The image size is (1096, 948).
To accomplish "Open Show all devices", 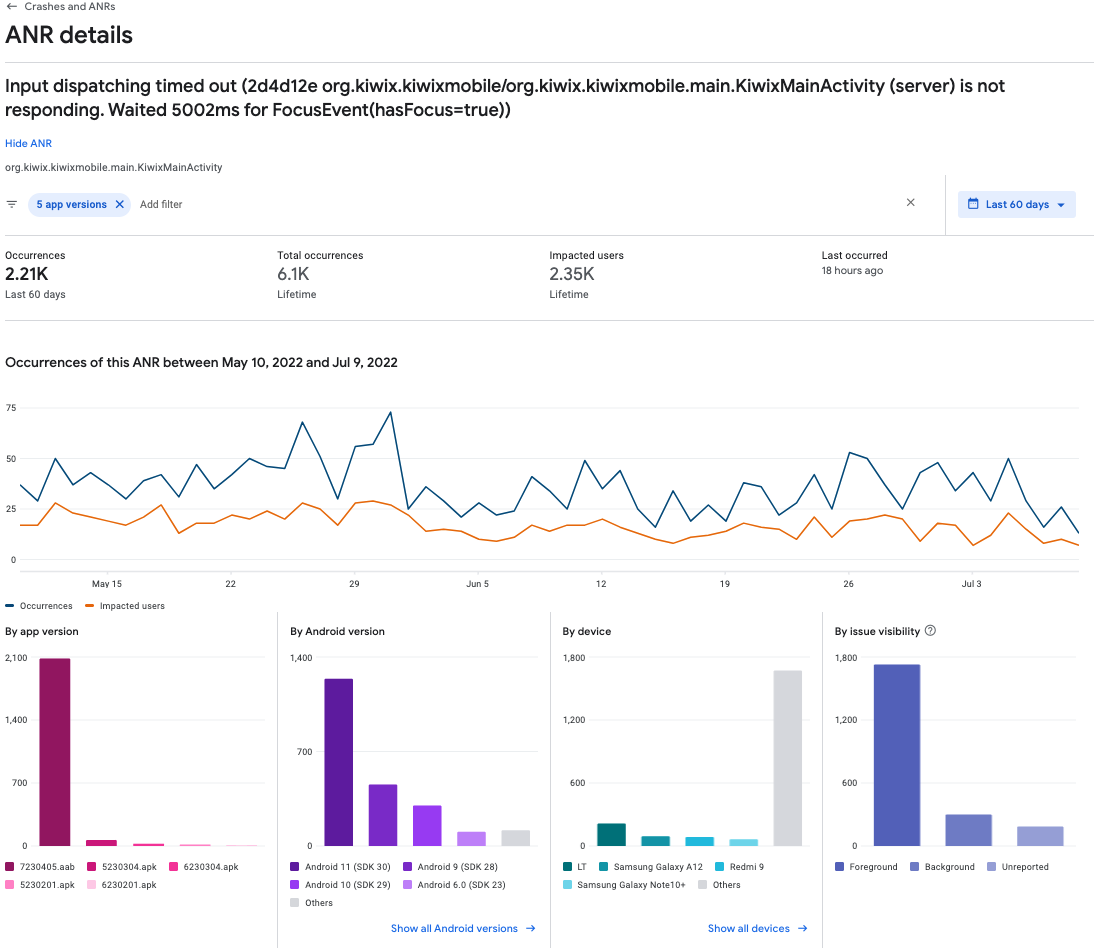I will click(x=750, y=928).
